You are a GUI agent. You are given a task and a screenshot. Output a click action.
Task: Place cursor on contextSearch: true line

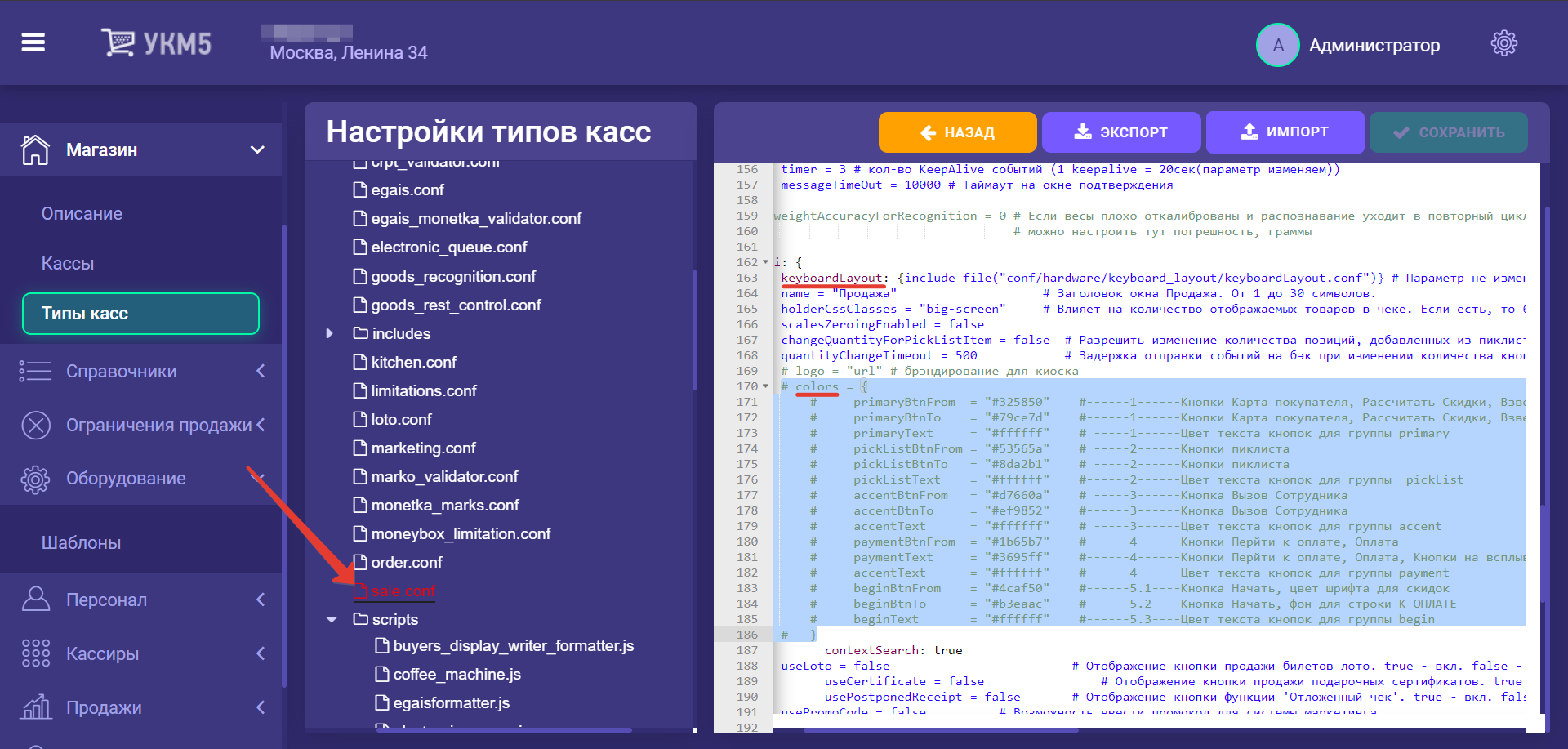coord(893,650)
